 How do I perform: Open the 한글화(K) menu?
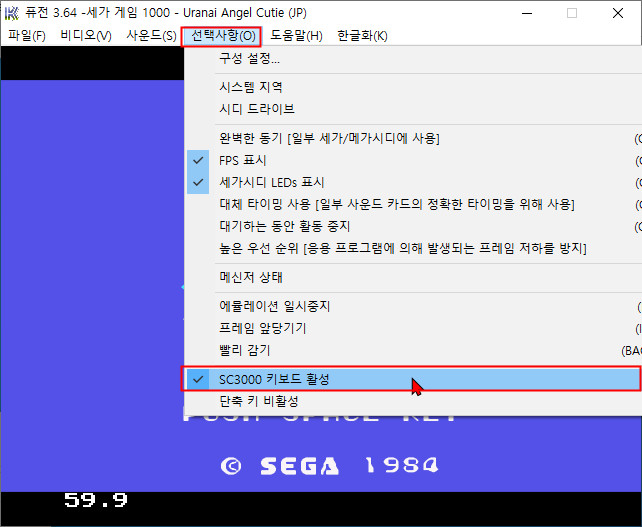pos(362,36)
